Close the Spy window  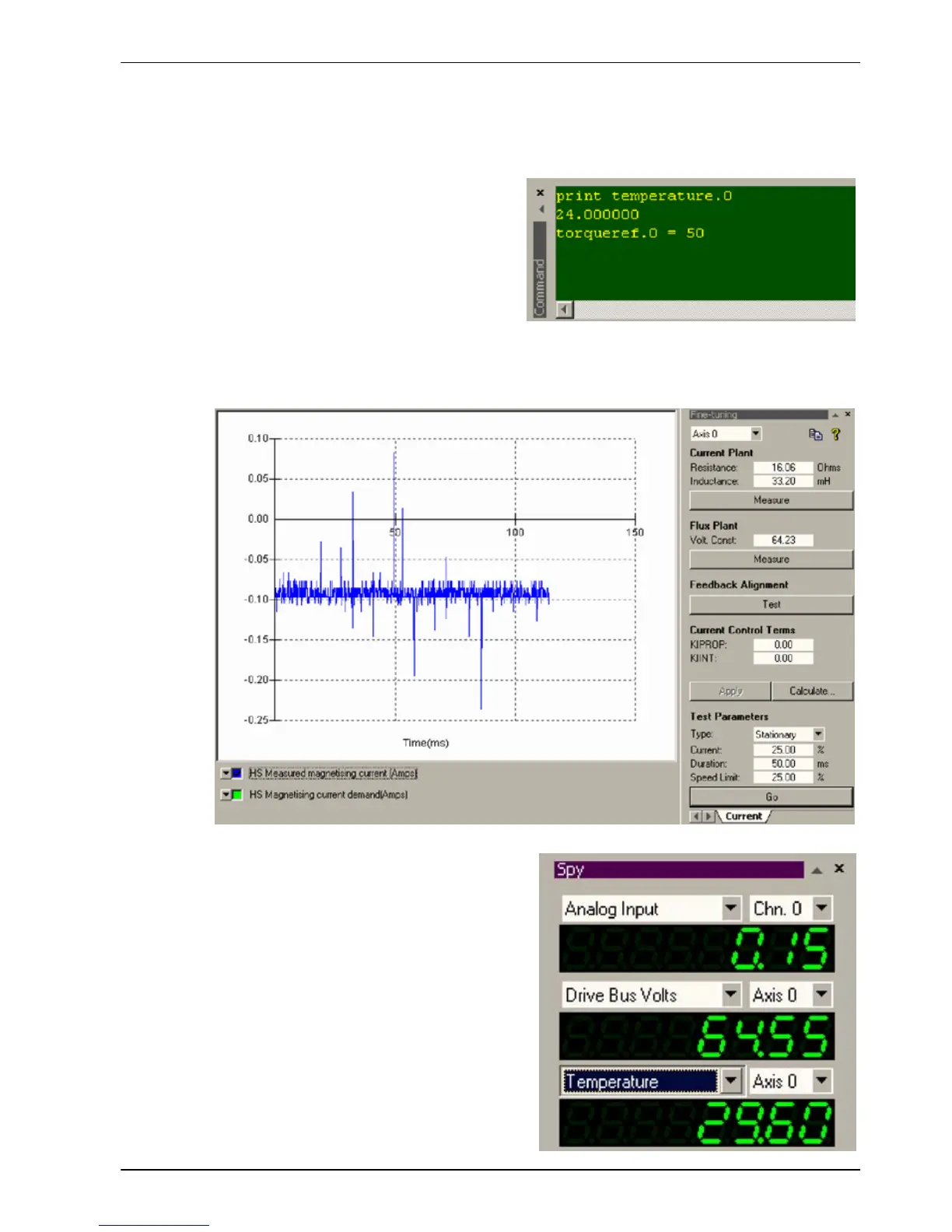(x=839, y=869)
